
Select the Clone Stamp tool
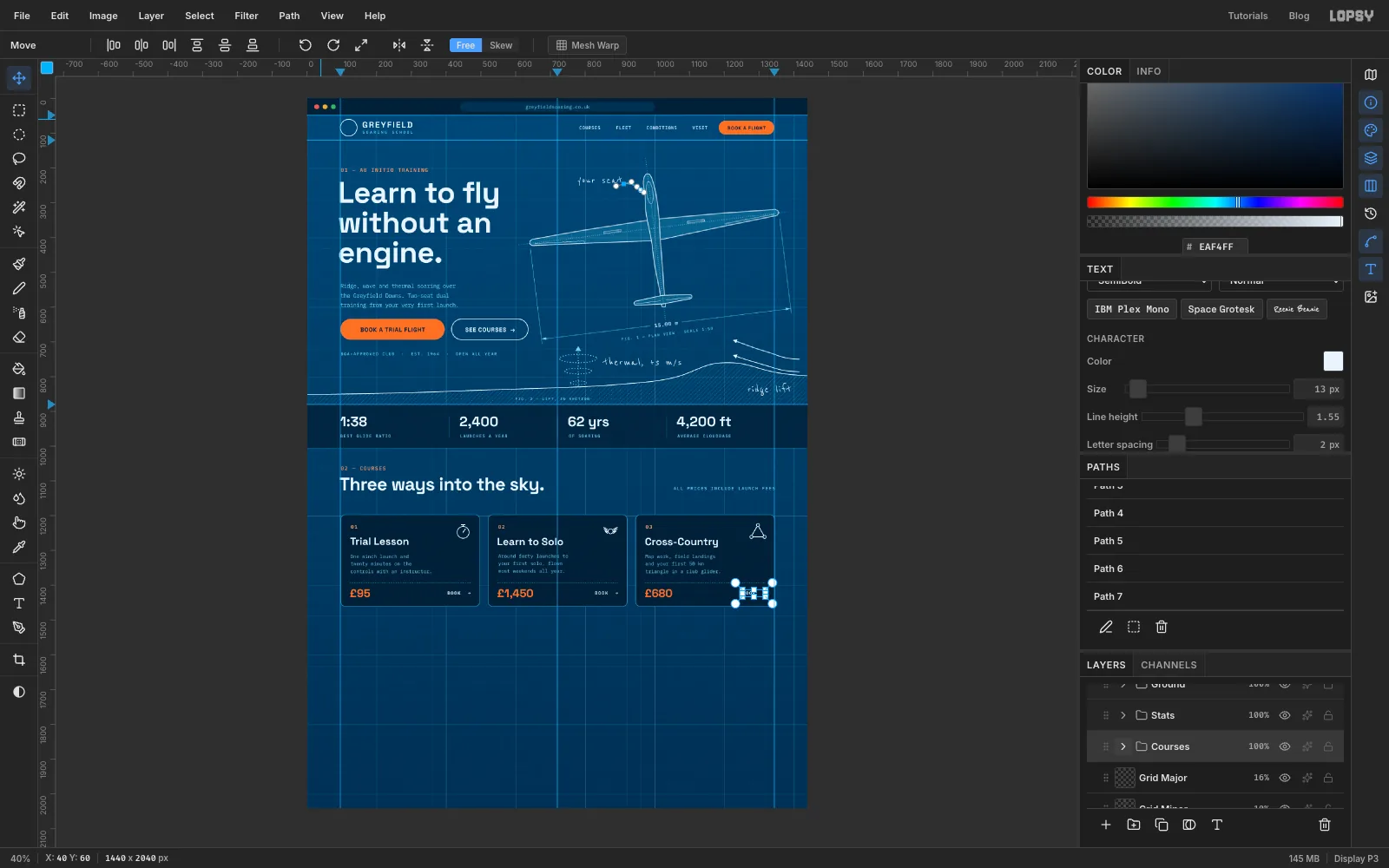tap(19, 418)
